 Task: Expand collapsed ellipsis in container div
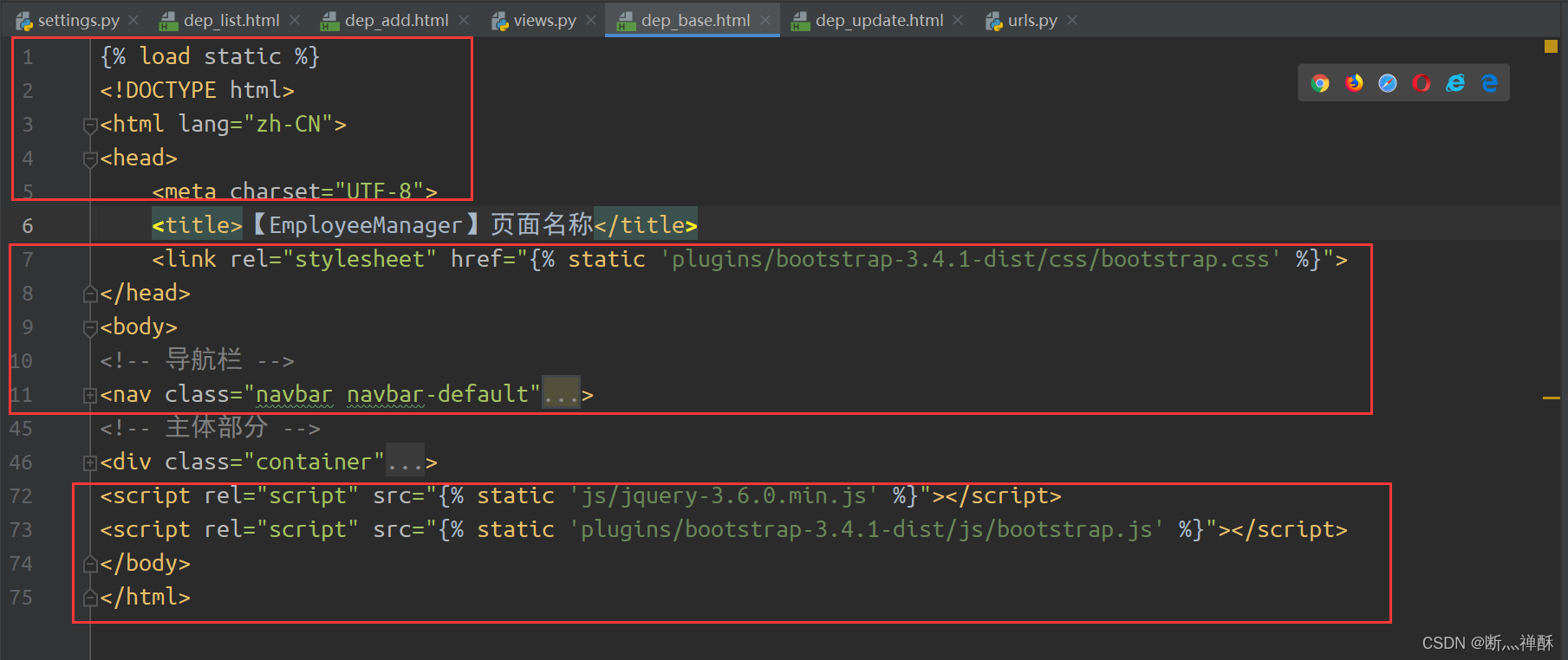405,462
